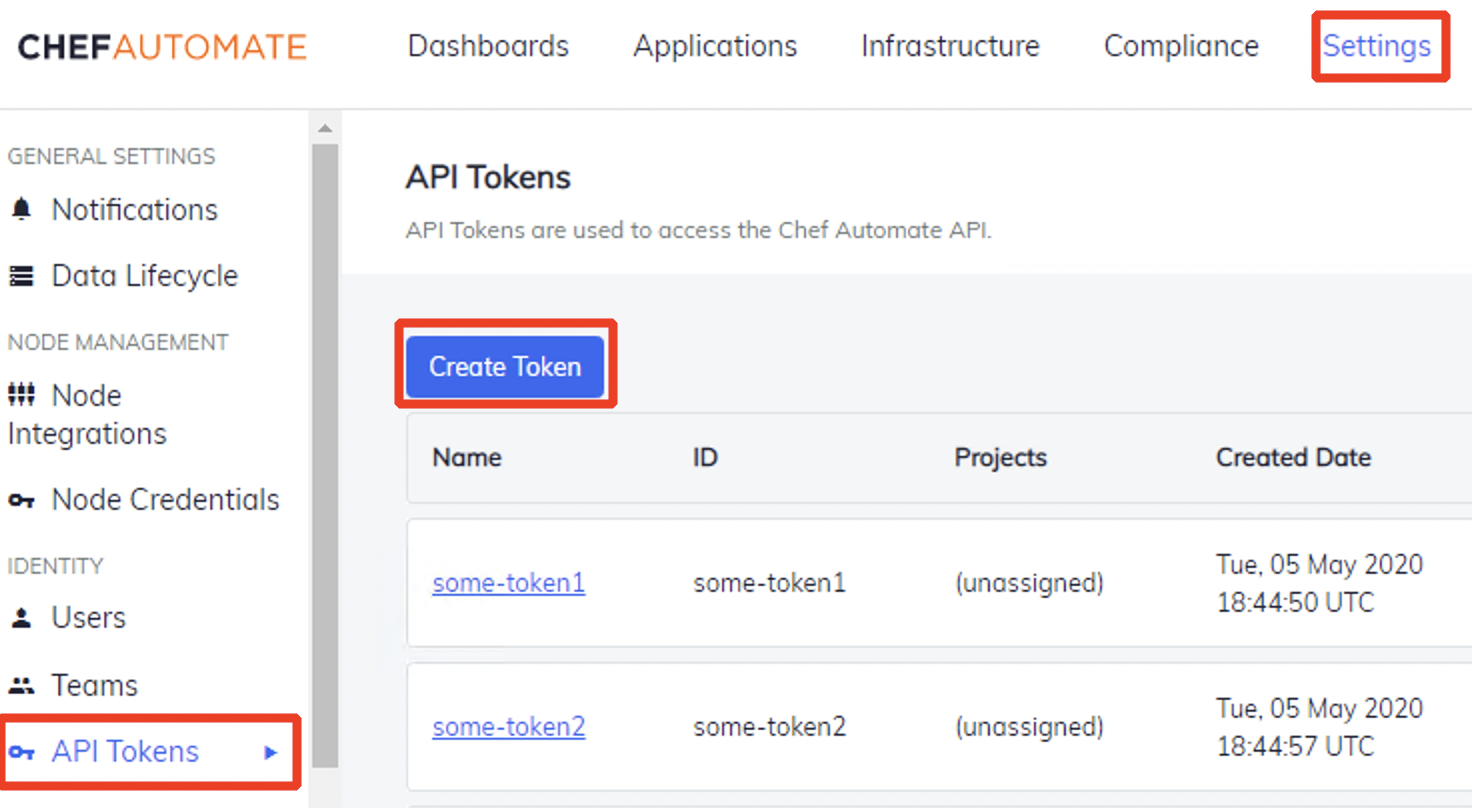This screenshot has width=1472, height=808.
Task: Click the Create Token button
Action: pos(505,367)
